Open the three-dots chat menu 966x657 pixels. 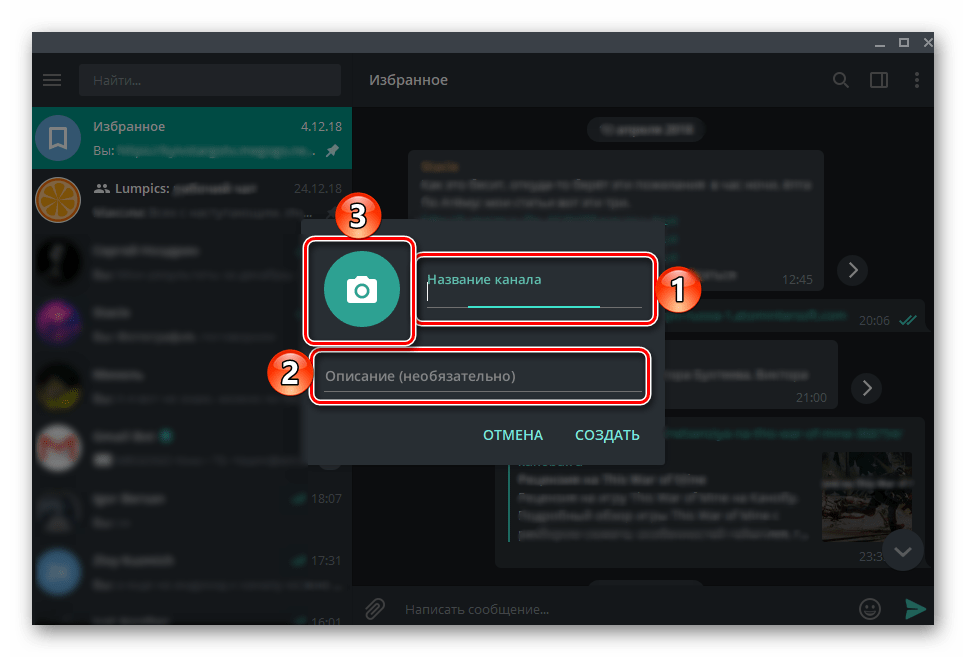pos(917,80)
